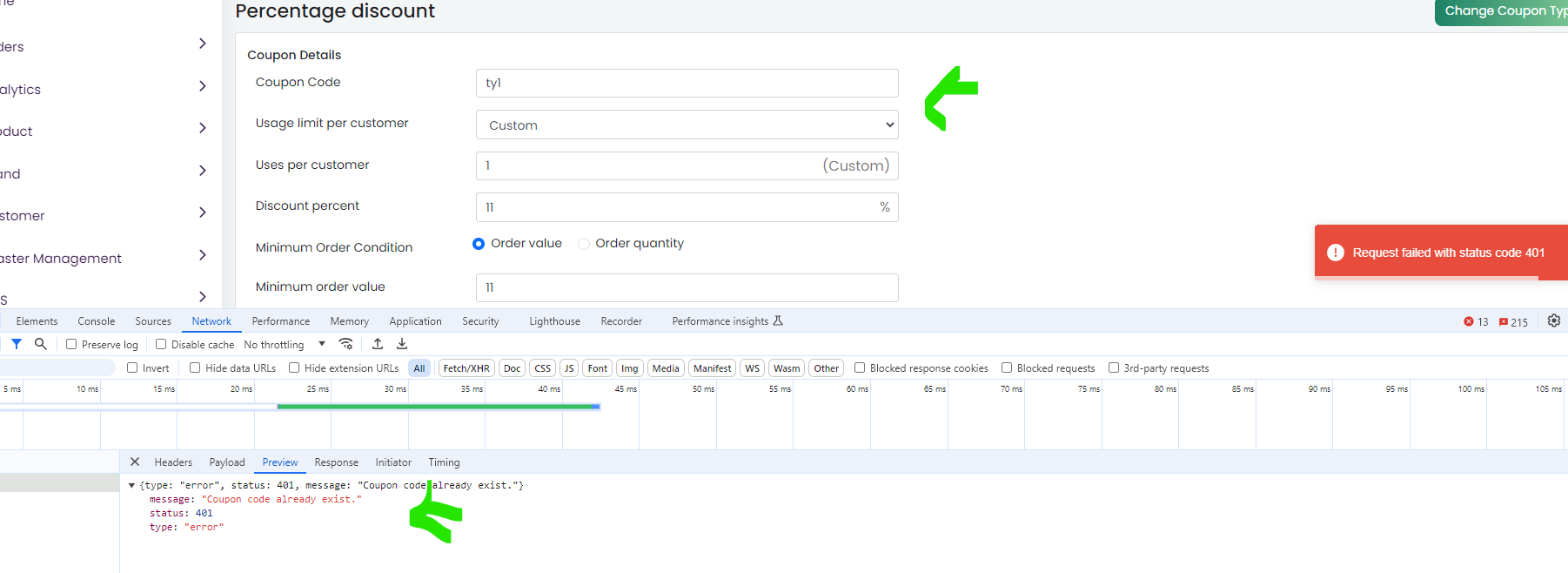Filter requests by Img type
Image resolution: width=1568 pixels, height=573 pixels.
click(630, 368)
